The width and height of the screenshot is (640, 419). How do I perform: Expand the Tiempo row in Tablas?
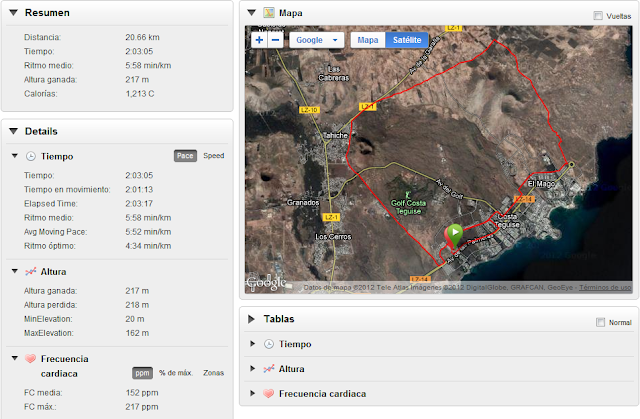(x=253, y=344)
